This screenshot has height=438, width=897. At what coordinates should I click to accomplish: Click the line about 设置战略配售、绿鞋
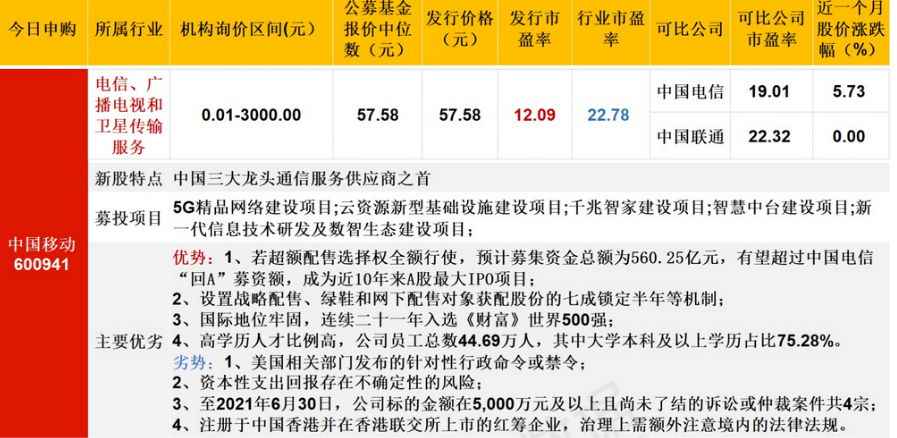coord(448,299)
